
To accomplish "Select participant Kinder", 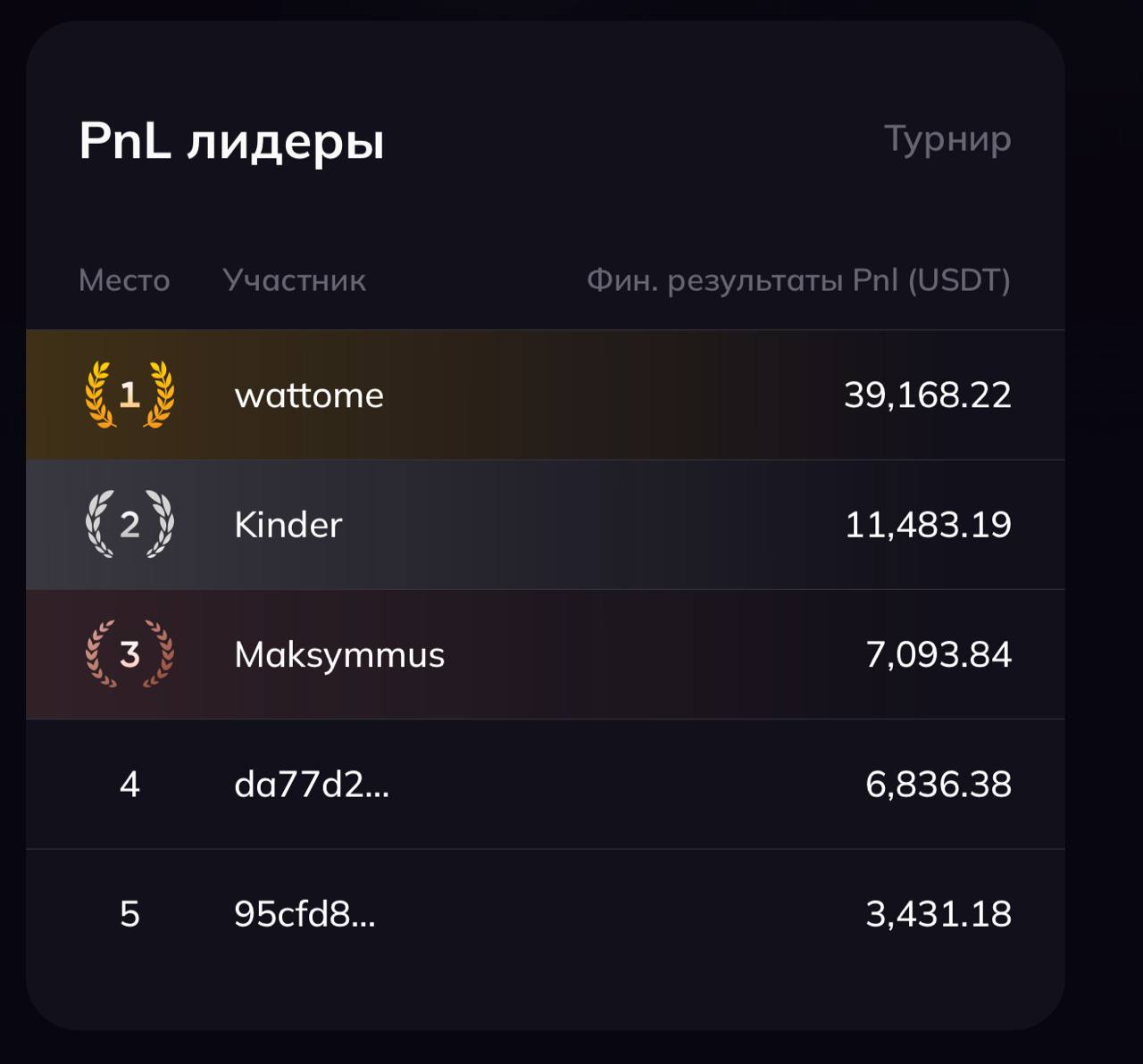I will [288, 525].
